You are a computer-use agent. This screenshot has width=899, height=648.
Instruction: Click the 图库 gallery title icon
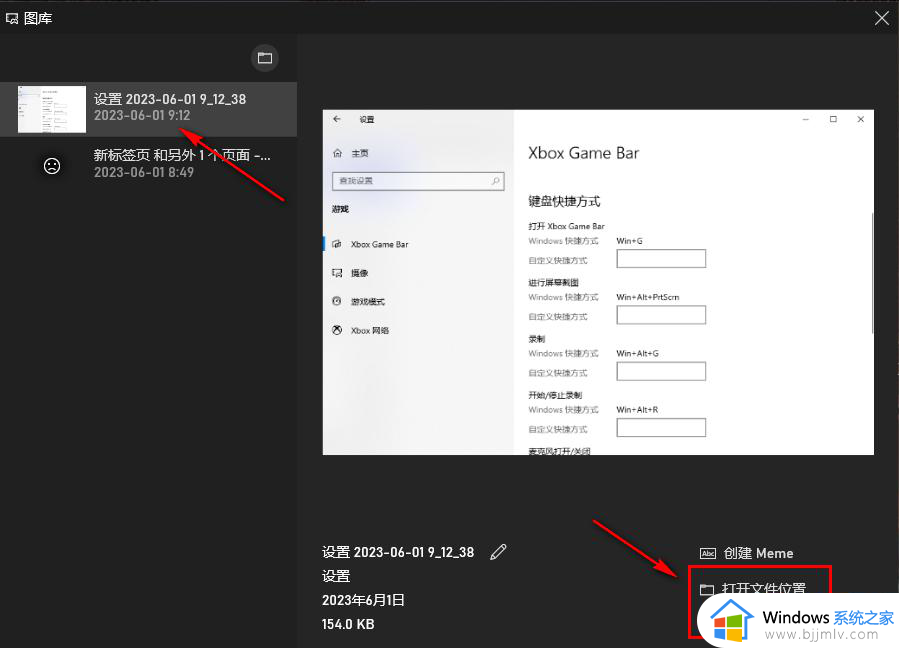coord(11,19)
